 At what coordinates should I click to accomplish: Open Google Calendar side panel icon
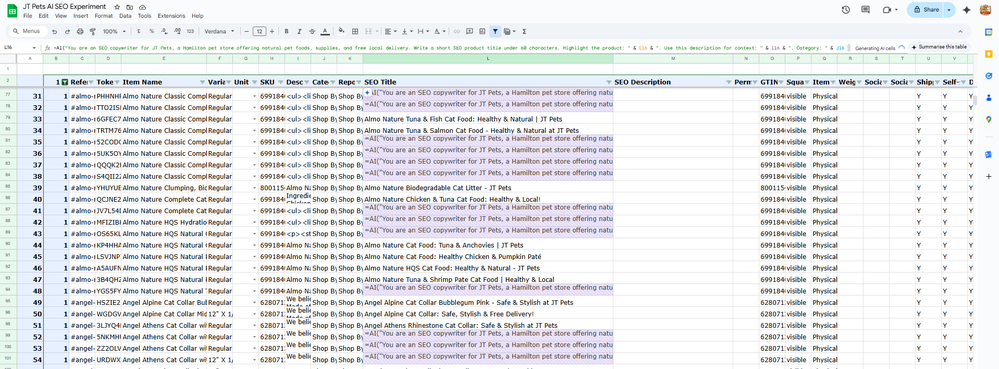pyautogui.click(x=988, y=31)
